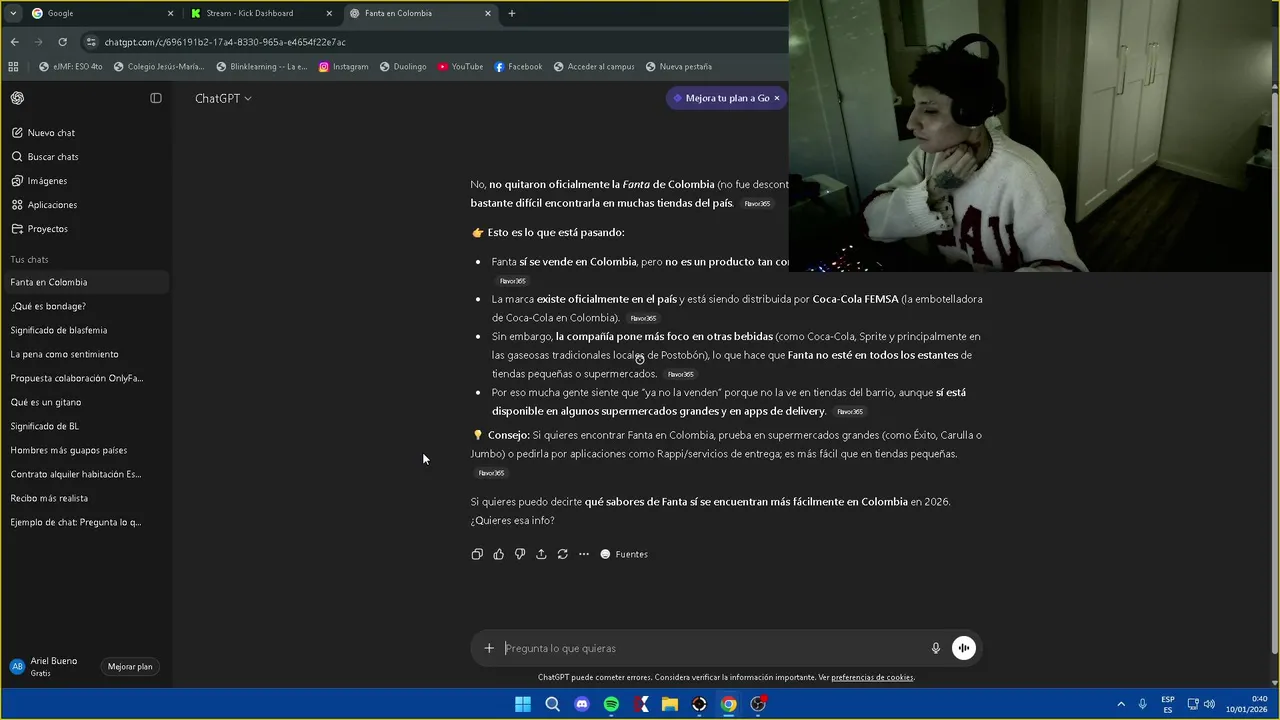Open Chrome apps grid in bookmarks bar
Viewport: 1280px width, 720px height.
pyautogui.click(x=13, y=67)
